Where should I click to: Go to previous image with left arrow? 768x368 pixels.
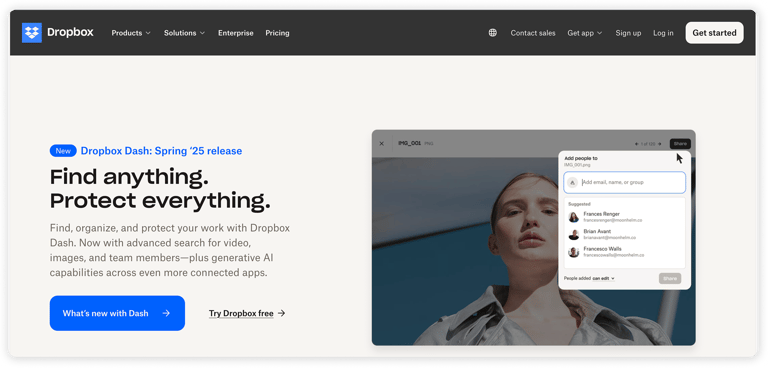coord(636,144)
